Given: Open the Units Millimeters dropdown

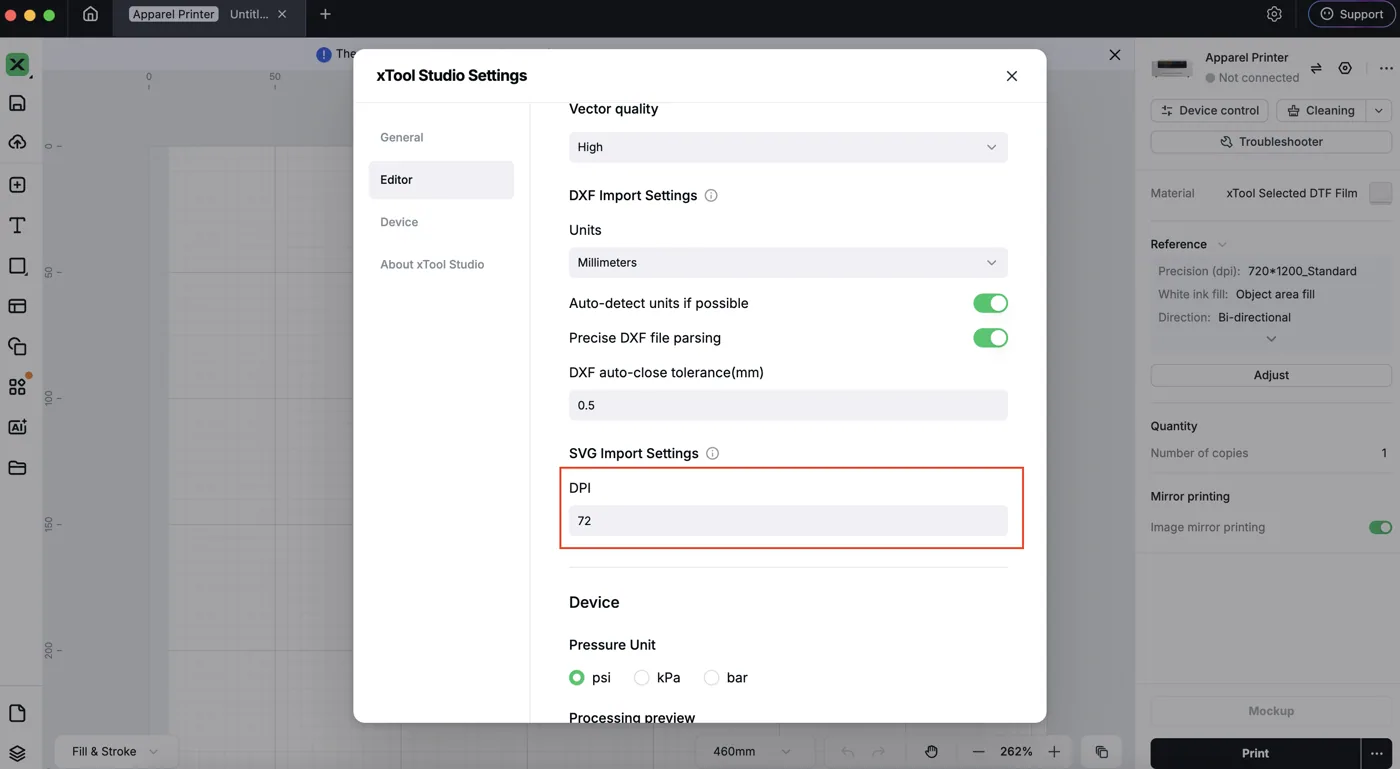Looking at the screenshot, I should pyautogui.click(x=788, y=262).
